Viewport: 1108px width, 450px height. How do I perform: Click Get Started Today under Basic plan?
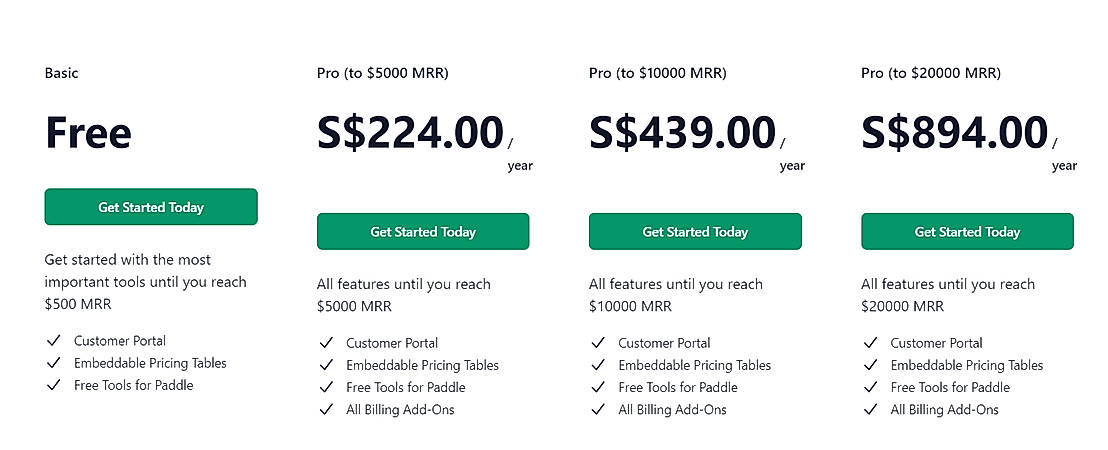pos(151,207)
